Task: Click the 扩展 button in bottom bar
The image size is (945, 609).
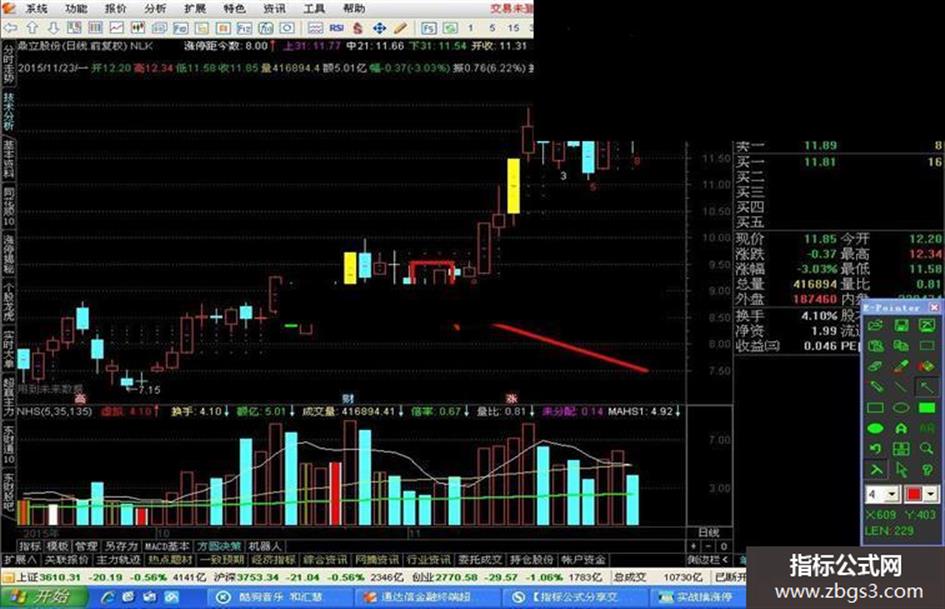Action: (19, 560)
